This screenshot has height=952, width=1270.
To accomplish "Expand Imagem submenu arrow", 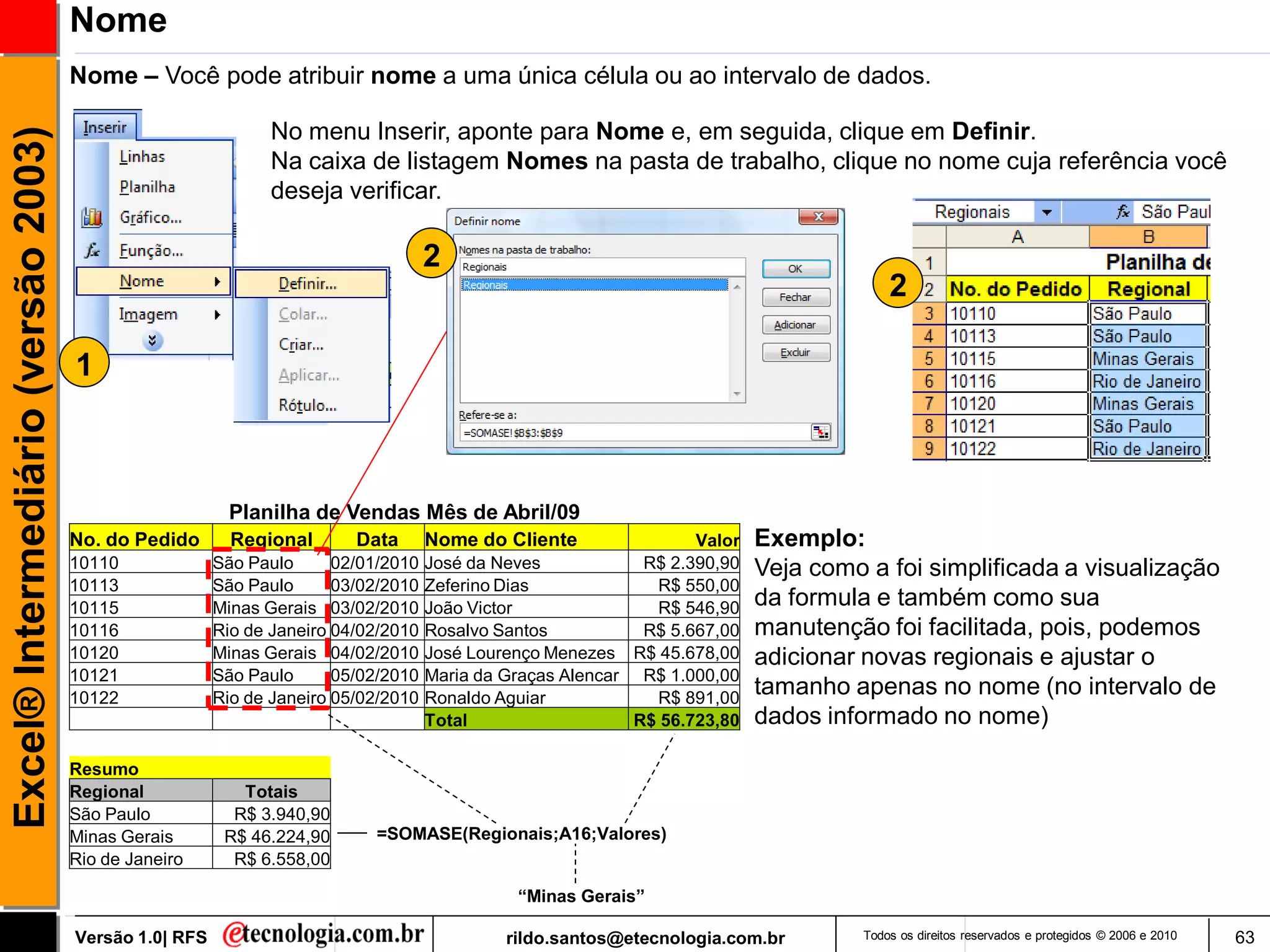I will pyautogui.click(x=217, y=314).
